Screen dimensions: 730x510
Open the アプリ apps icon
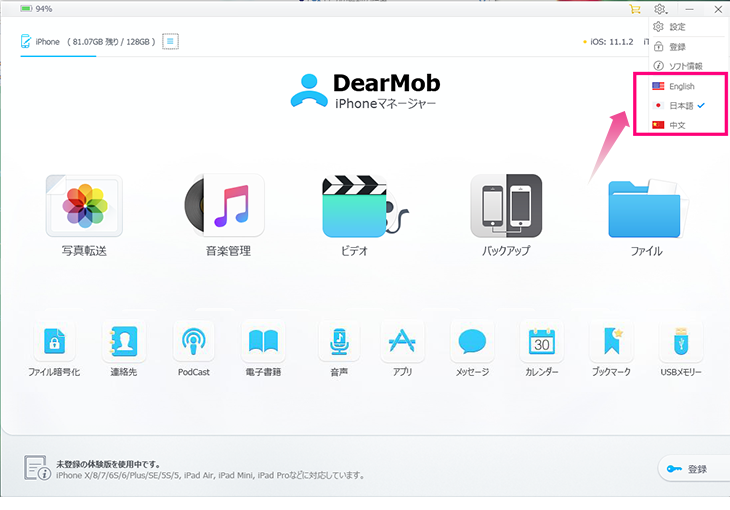point(402,341)
